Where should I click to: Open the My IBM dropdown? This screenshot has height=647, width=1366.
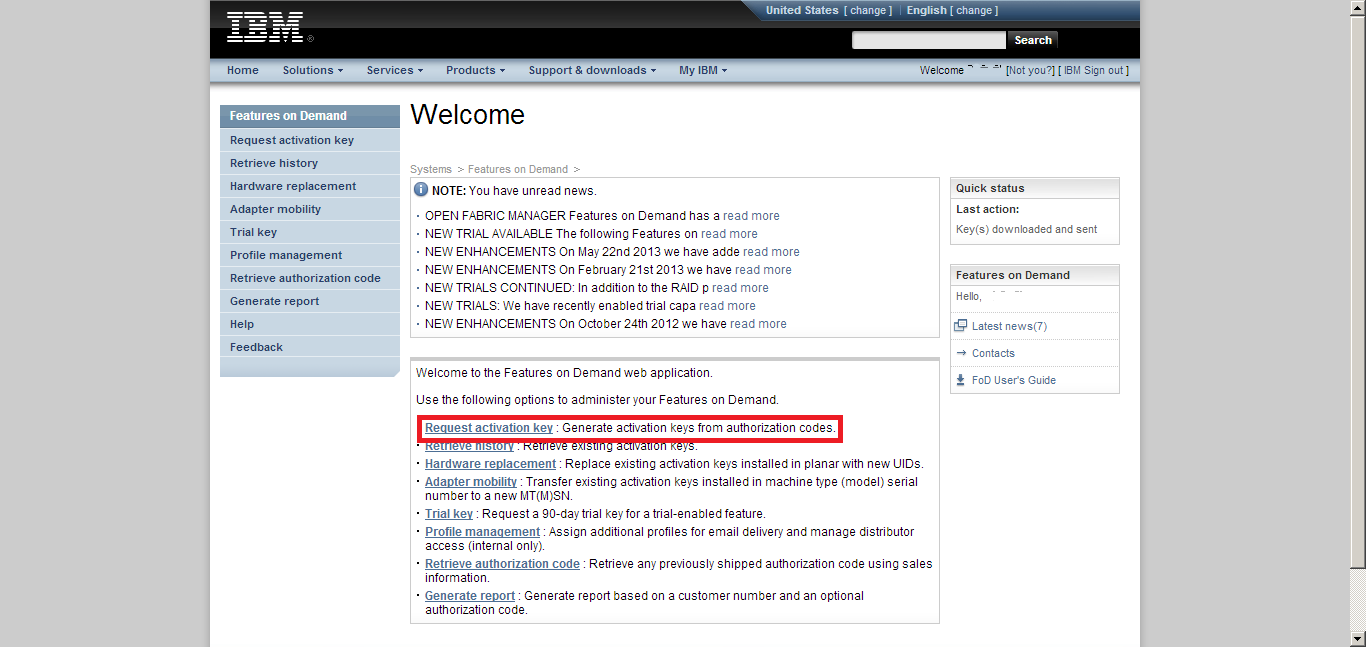coord(701,70)
